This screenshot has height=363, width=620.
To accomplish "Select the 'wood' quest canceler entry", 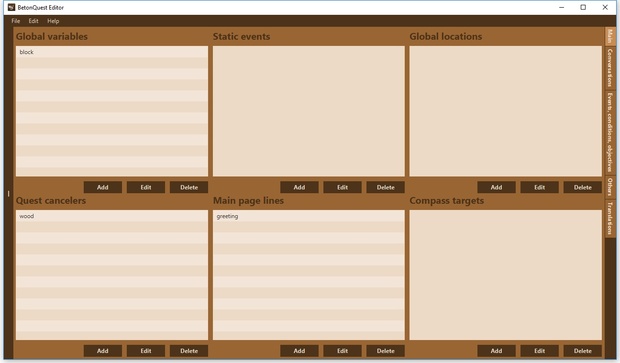I will click(112, 216).
